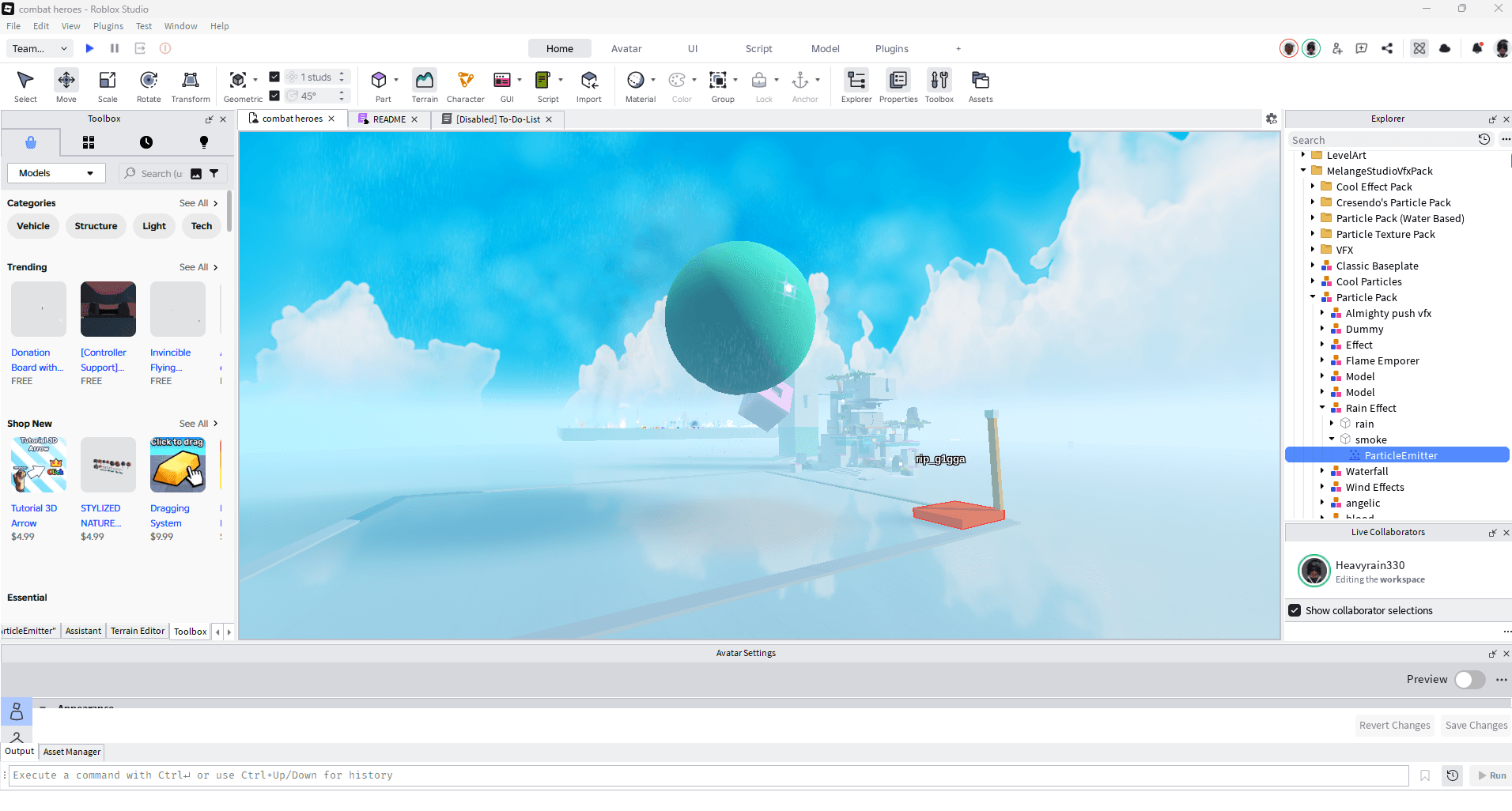Open Explorer search history icon
The width and height of the screenshot is (1512, 811).
click(1484, 140)
